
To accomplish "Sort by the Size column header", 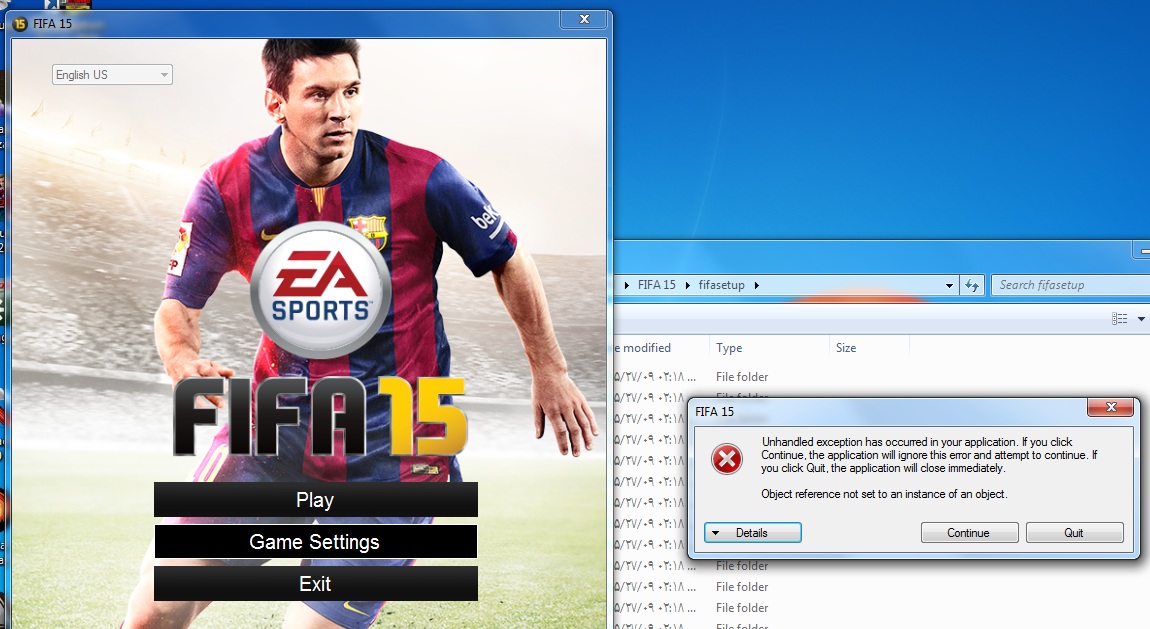I will pos(869,347).
